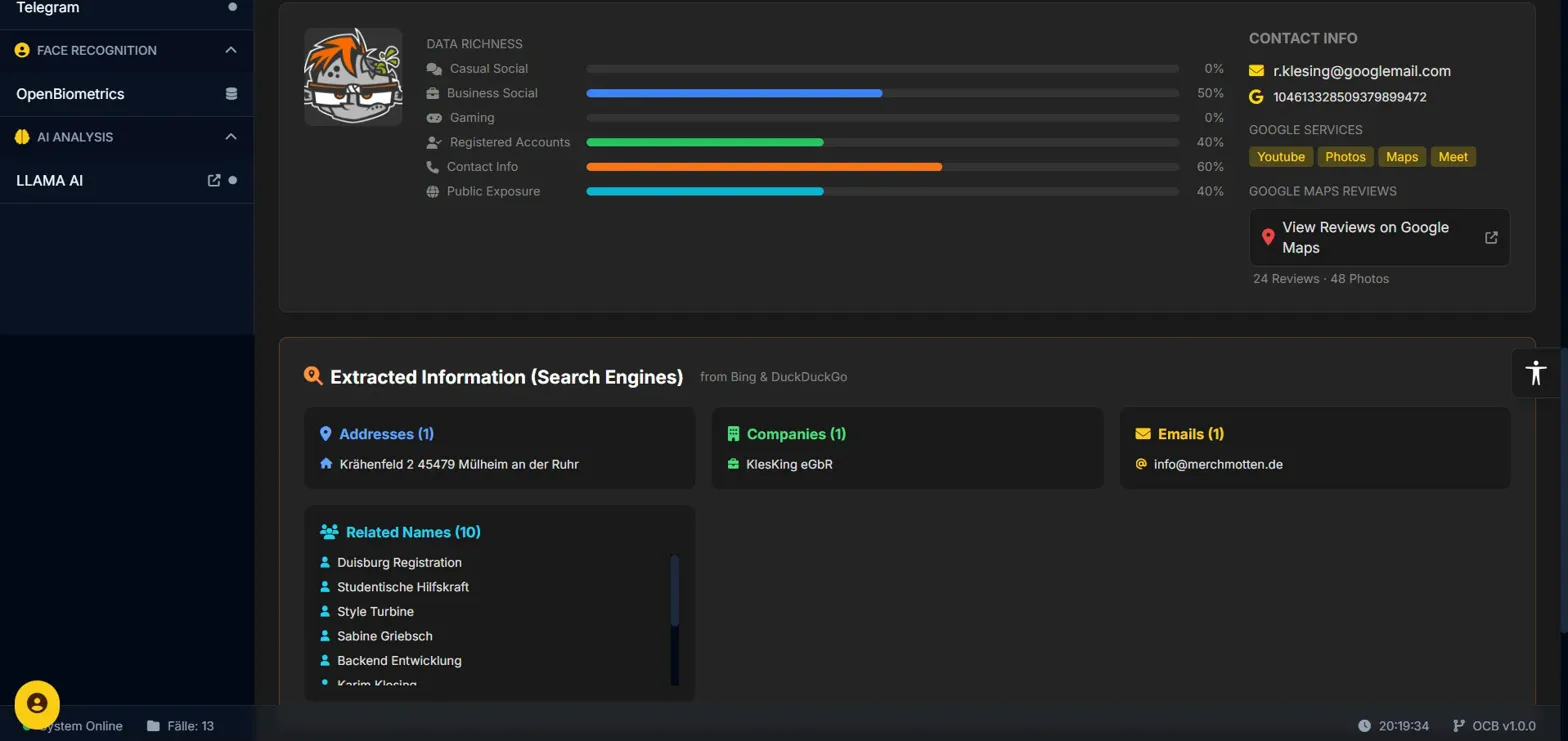This screenshot has height=741, width=1568.
Task: Click the Business Social progress bar
Action: tap(882, 93)
